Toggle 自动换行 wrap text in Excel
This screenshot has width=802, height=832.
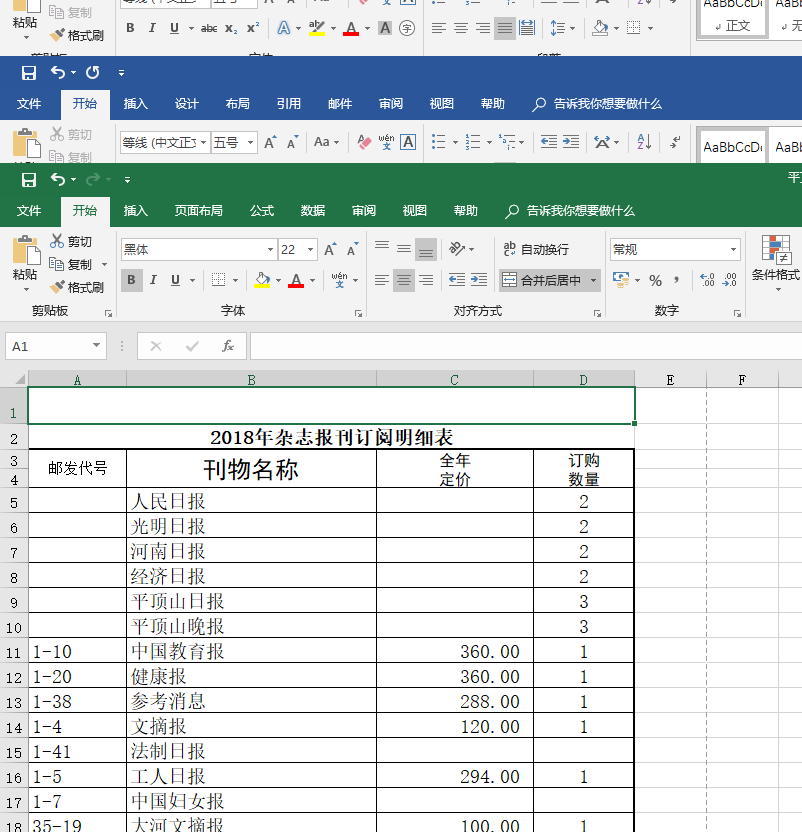point(536,249)
